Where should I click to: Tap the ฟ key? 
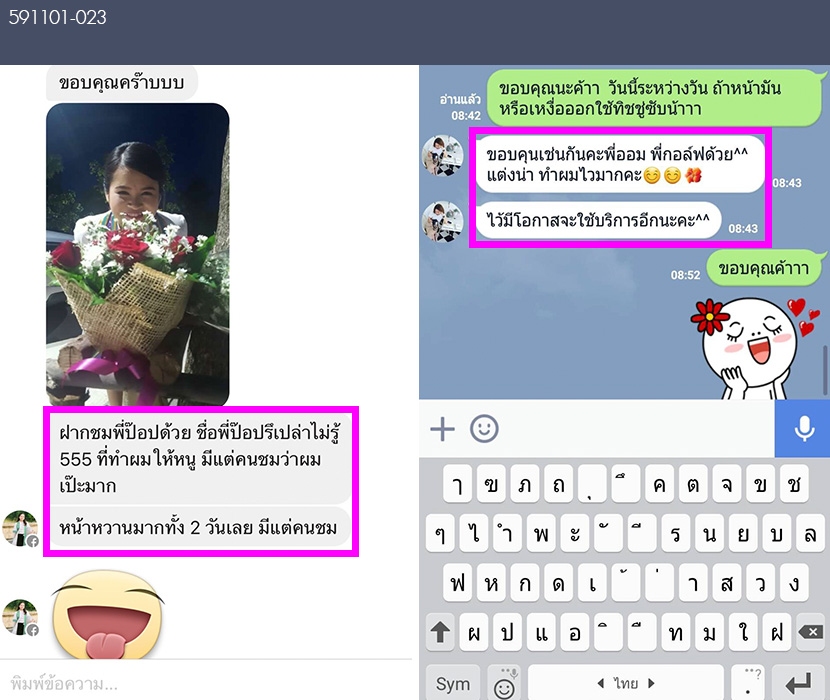click(457, 582)
